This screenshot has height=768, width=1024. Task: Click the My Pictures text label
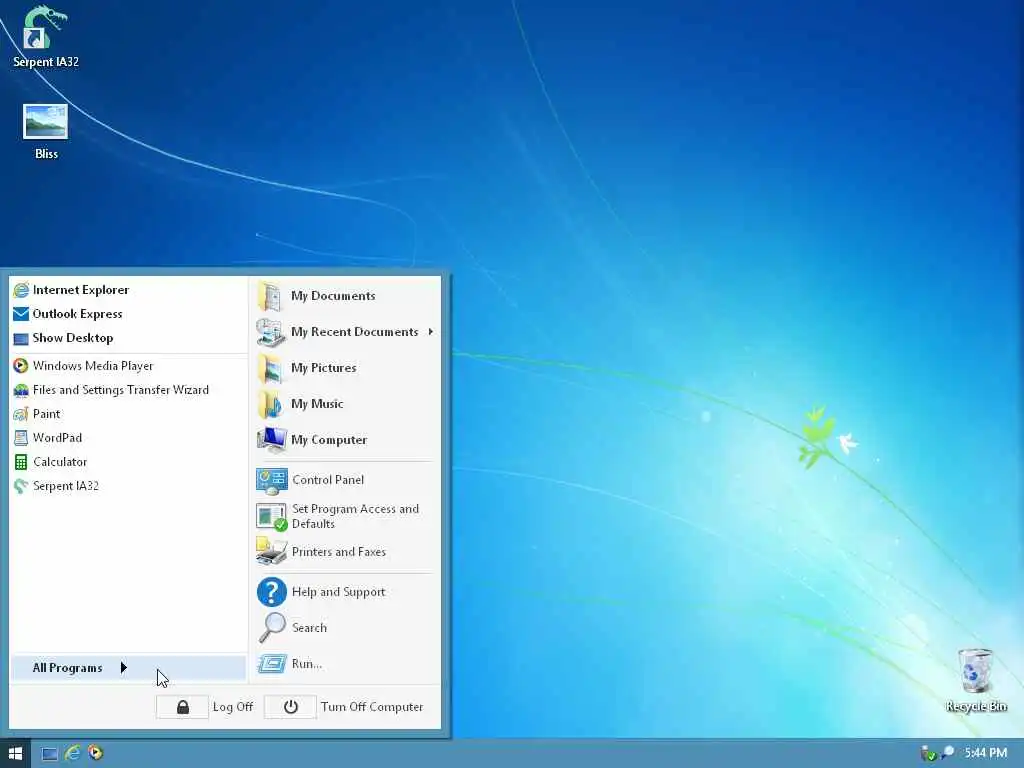click(x=324, y=368)
